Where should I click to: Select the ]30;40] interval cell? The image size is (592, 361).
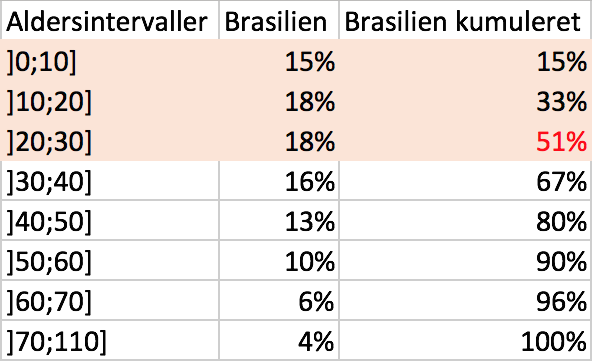click(110, 180)
